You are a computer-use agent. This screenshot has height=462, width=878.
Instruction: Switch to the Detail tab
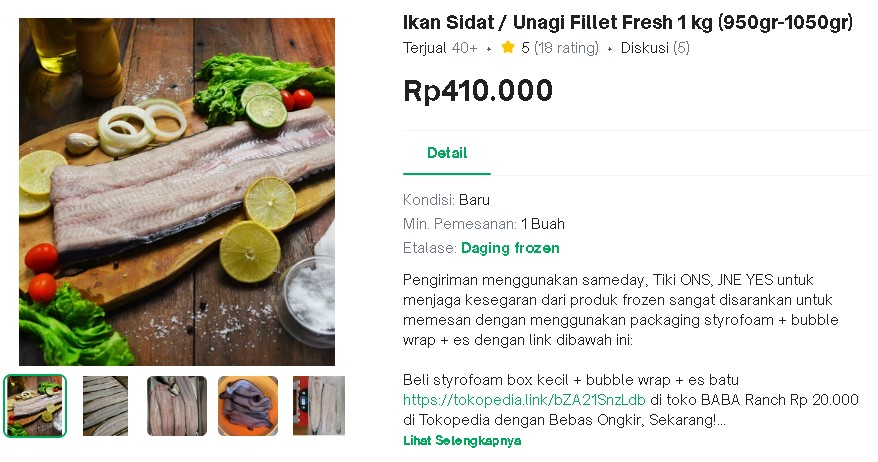446,153
